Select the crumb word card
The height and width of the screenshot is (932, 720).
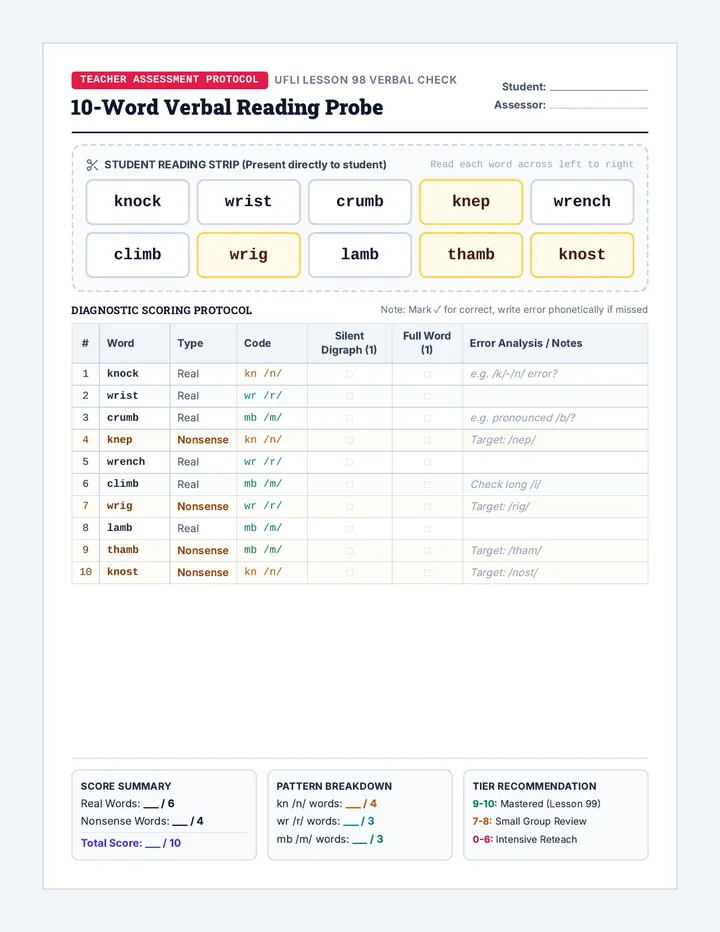coord(360,202)
